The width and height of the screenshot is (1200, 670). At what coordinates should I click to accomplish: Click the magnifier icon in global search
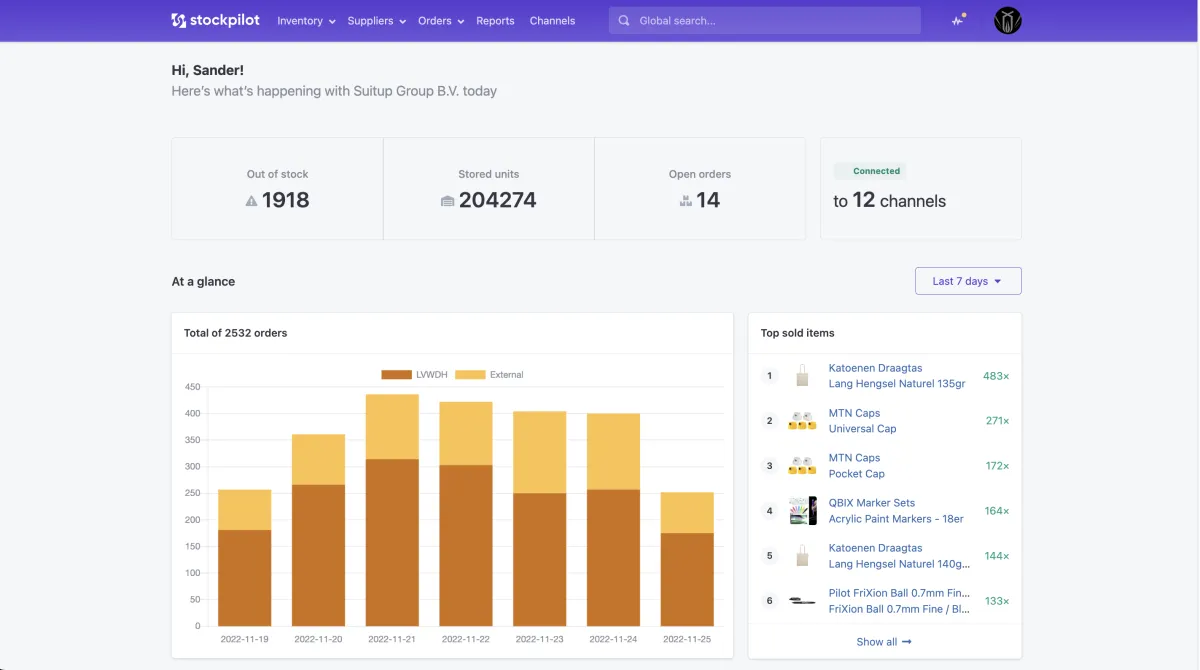coord(624,21)
